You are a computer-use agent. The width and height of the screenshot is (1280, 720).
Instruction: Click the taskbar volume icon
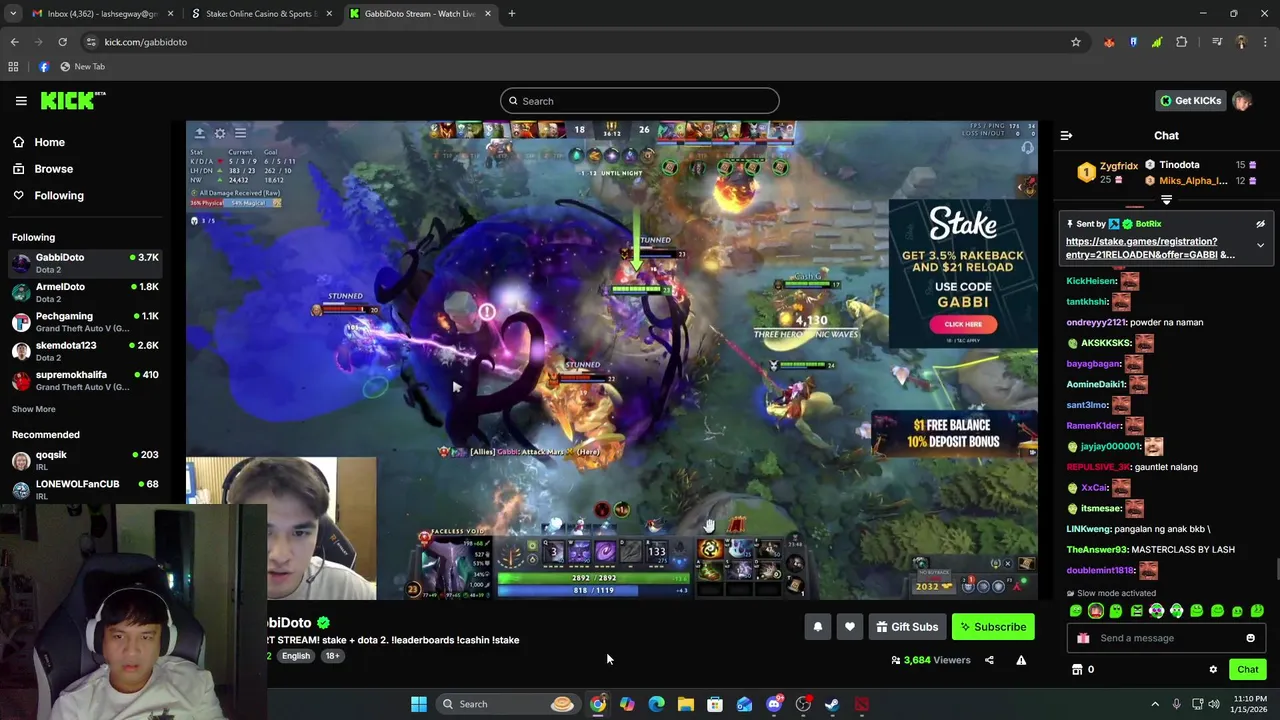pos(1214,704)
